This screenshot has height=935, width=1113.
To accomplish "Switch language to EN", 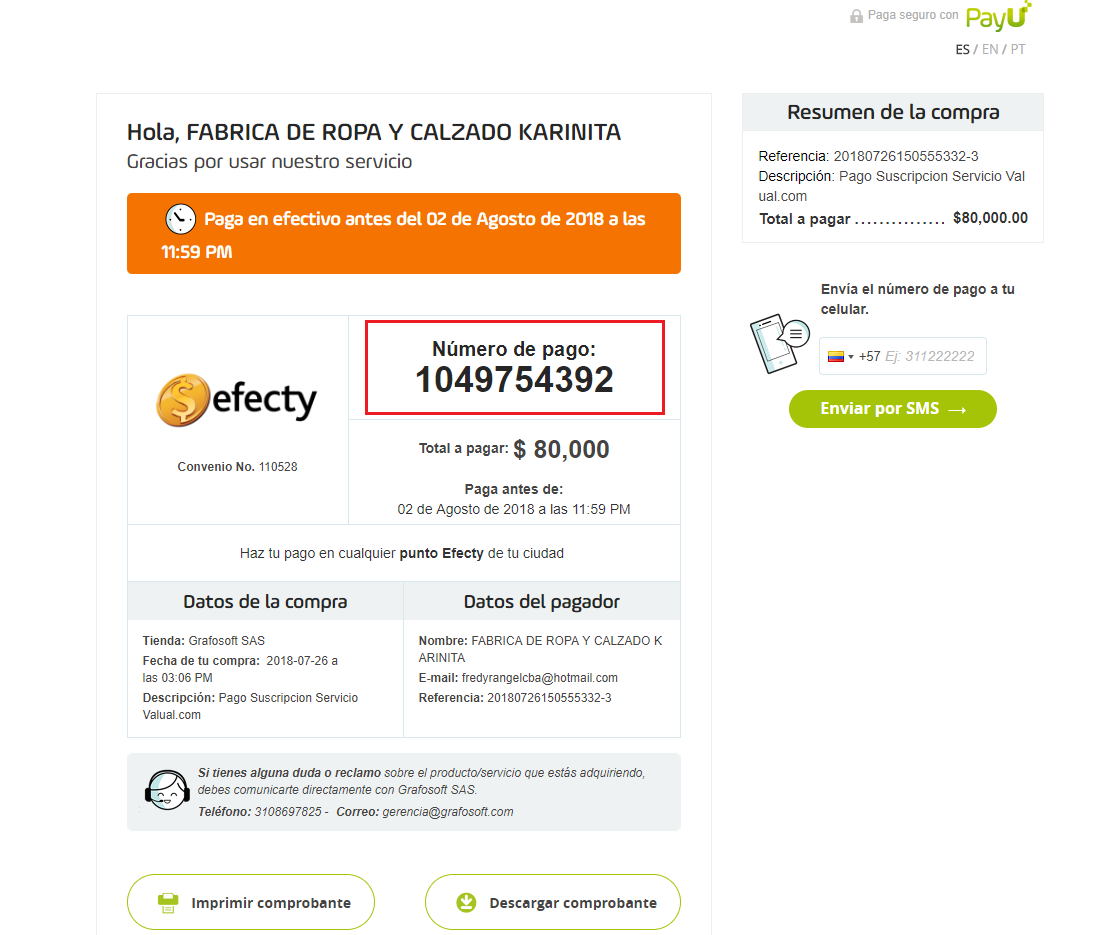I will [990, 49].
